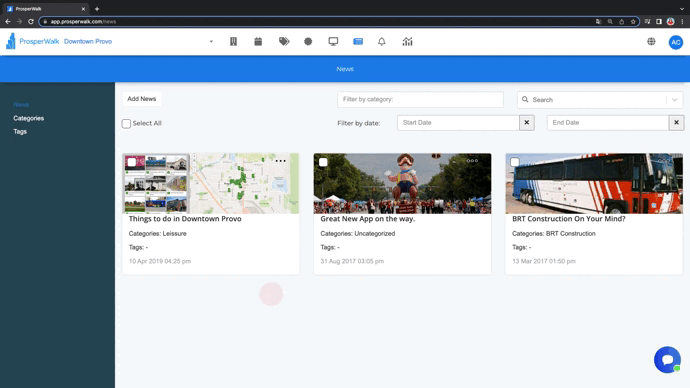
Task: Click the Add News button
Action: pos(142,99)
